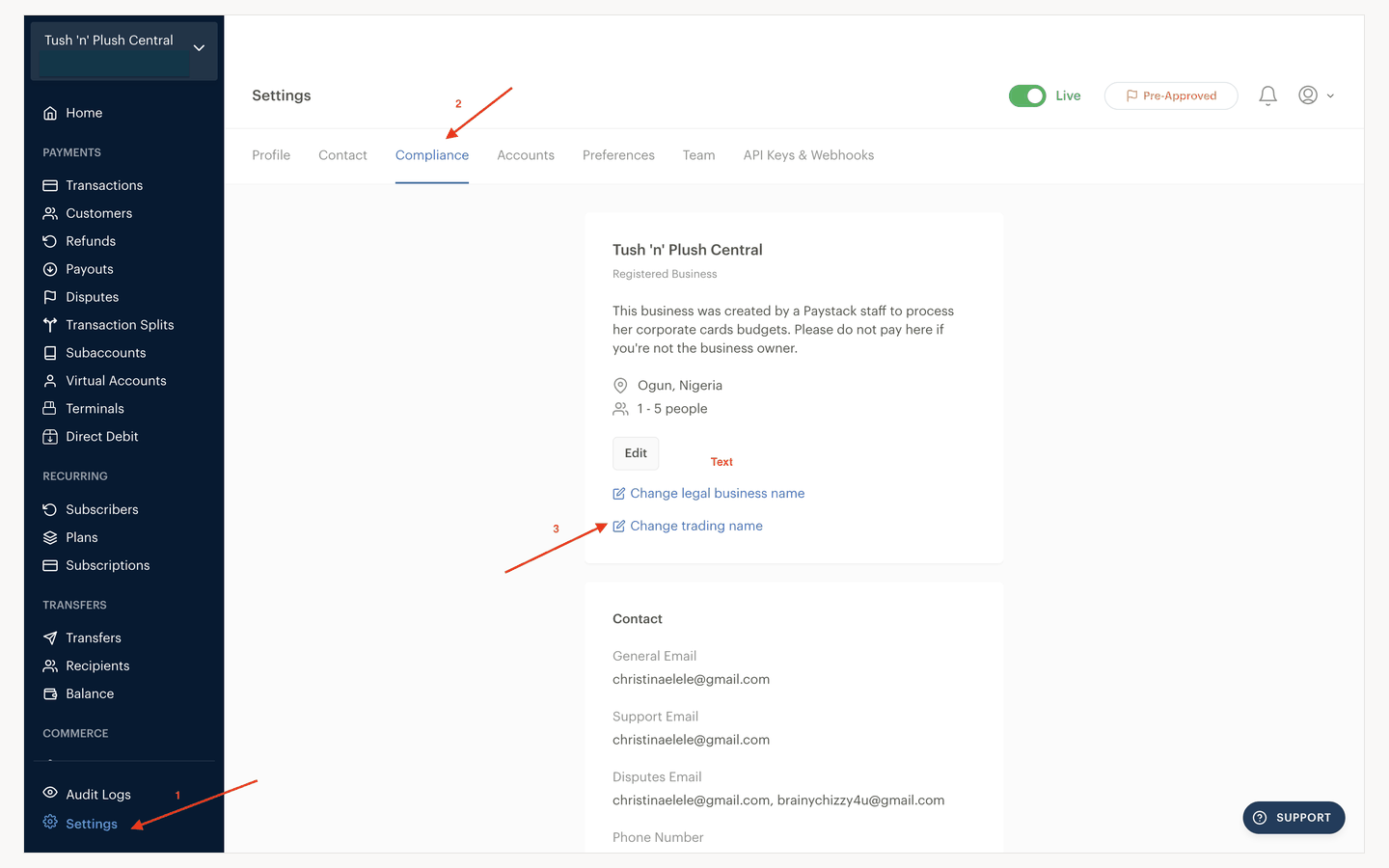The image size is (1389, 868).
Task: Open the Accounts tab
Action: (526, 155)
